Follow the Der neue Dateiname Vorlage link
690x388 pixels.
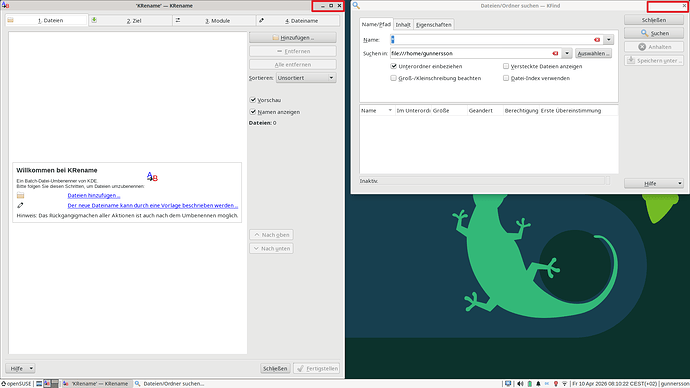click(x=153, y=205)
